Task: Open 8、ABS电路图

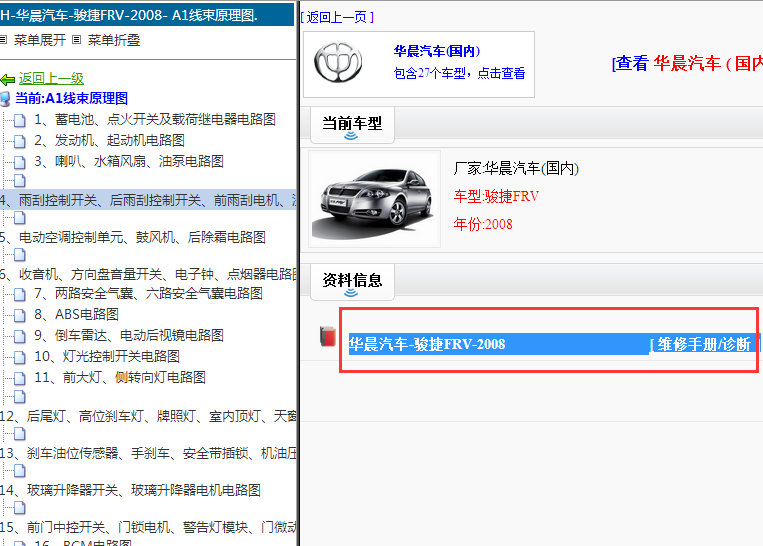Action: coord(76,314)
